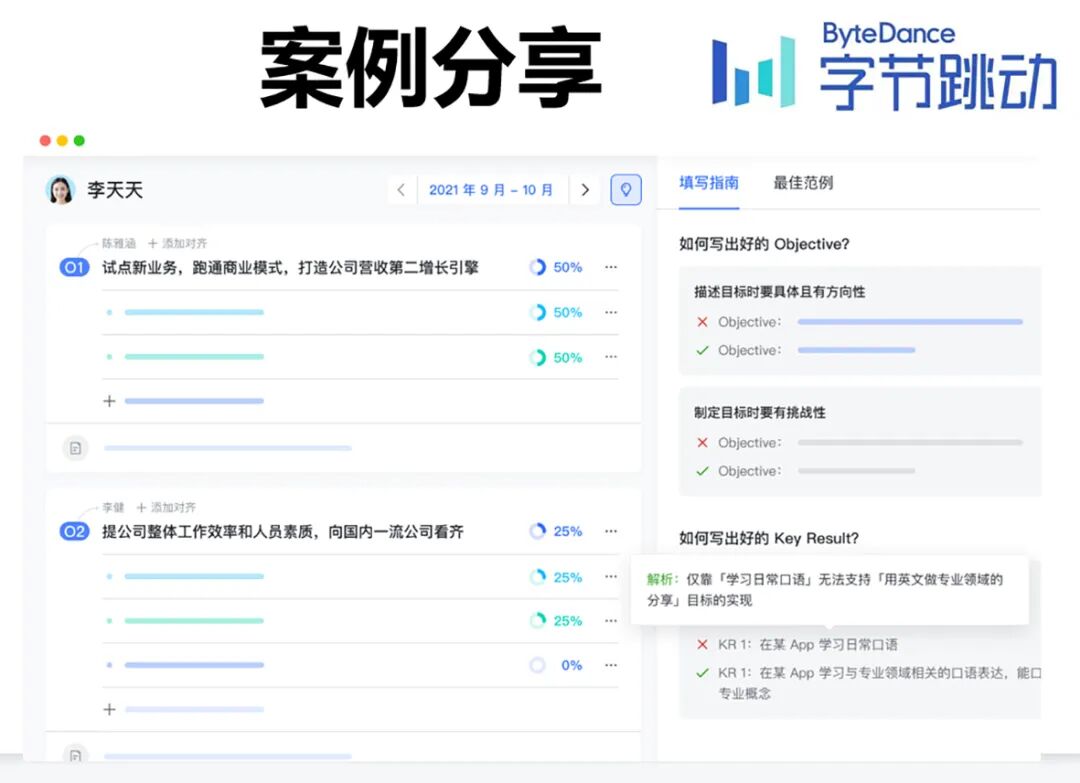Image resolution: width=1080 pixels, height=783 pixels.
Task: Click first O1 KR 50% progress
Action: tap(556, 313)
